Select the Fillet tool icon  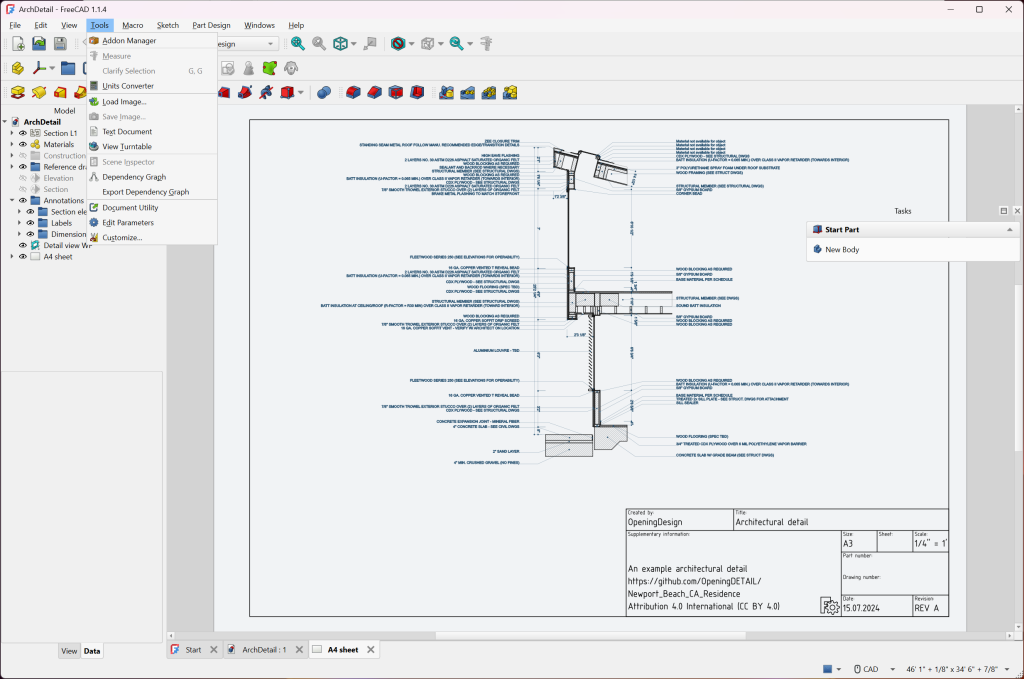click(x=353, y=93)
